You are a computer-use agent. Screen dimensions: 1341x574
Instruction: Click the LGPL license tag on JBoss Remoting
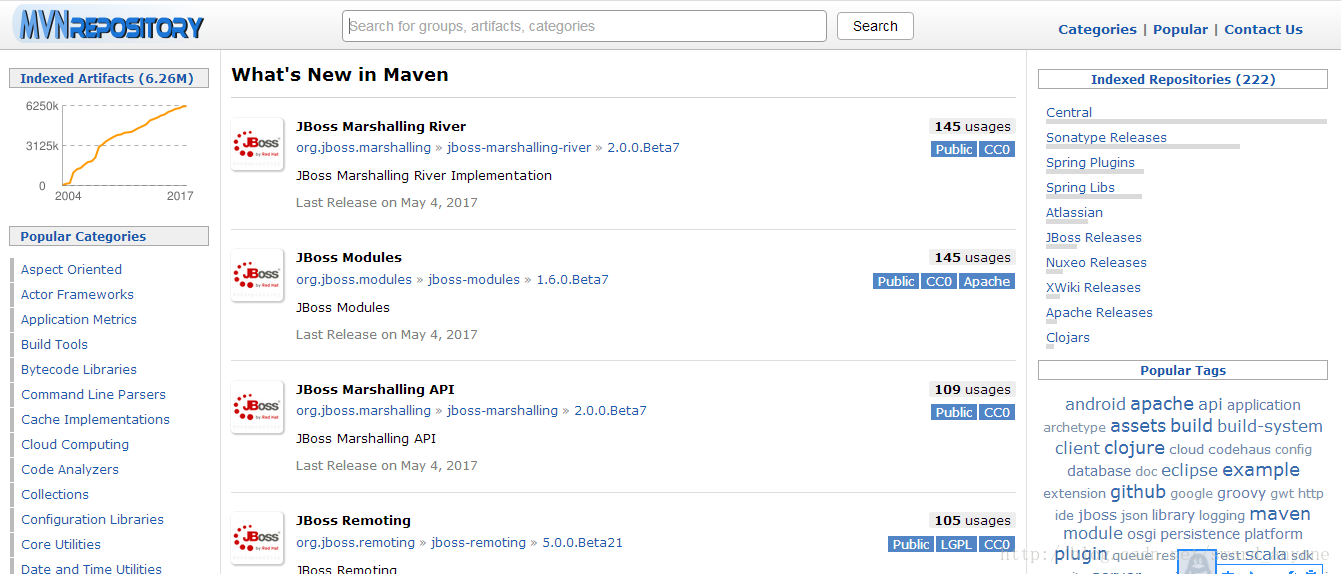[957, 544]
